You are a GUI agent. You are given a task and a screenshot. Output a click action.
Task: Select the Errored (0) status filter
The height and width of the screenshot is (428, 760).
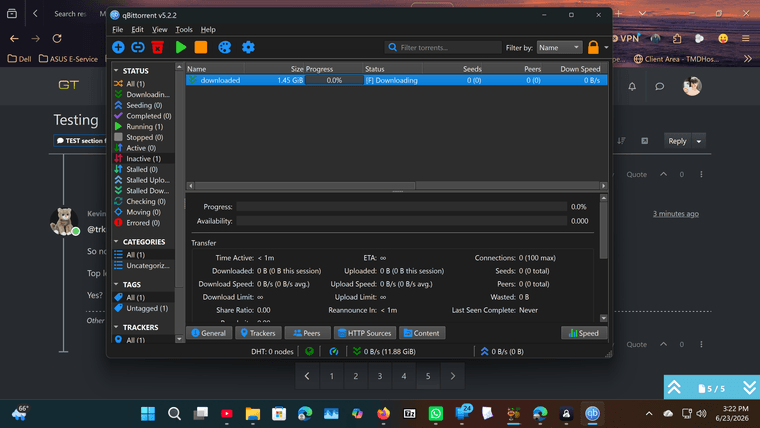click(x=143, y=222)
